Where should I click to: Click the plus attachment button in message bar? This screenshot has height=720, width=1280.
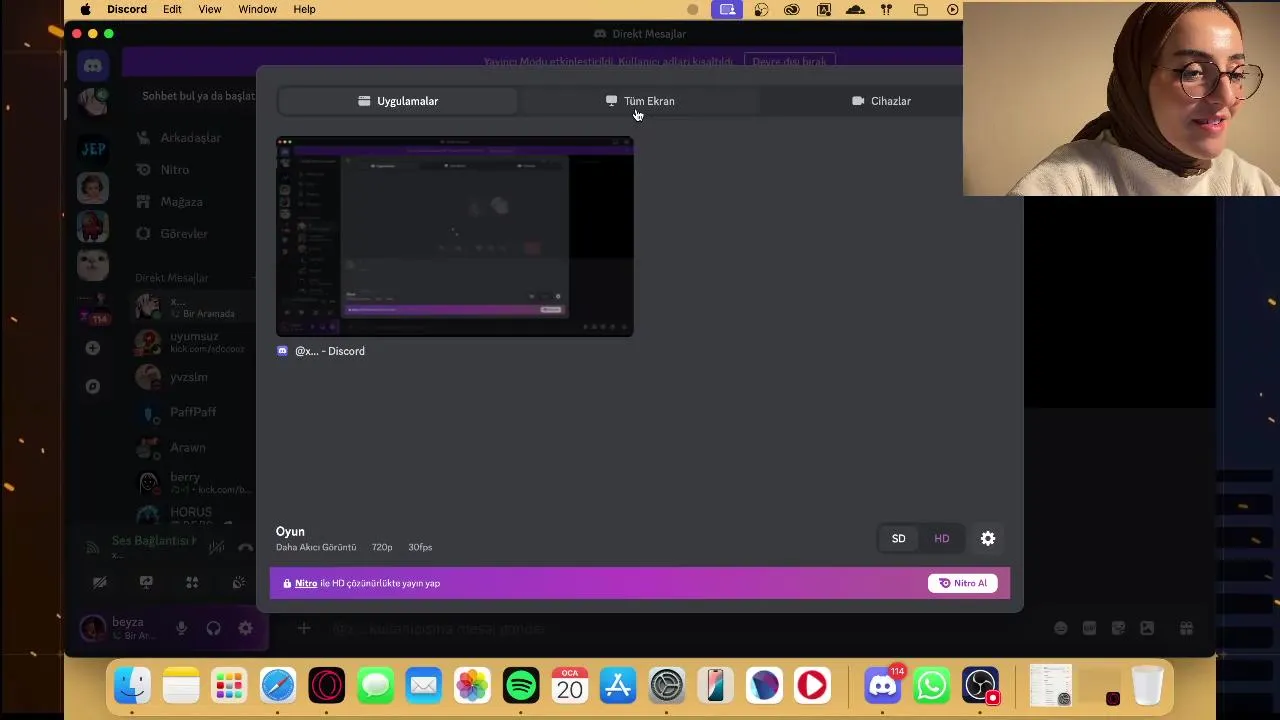point(304,628)
